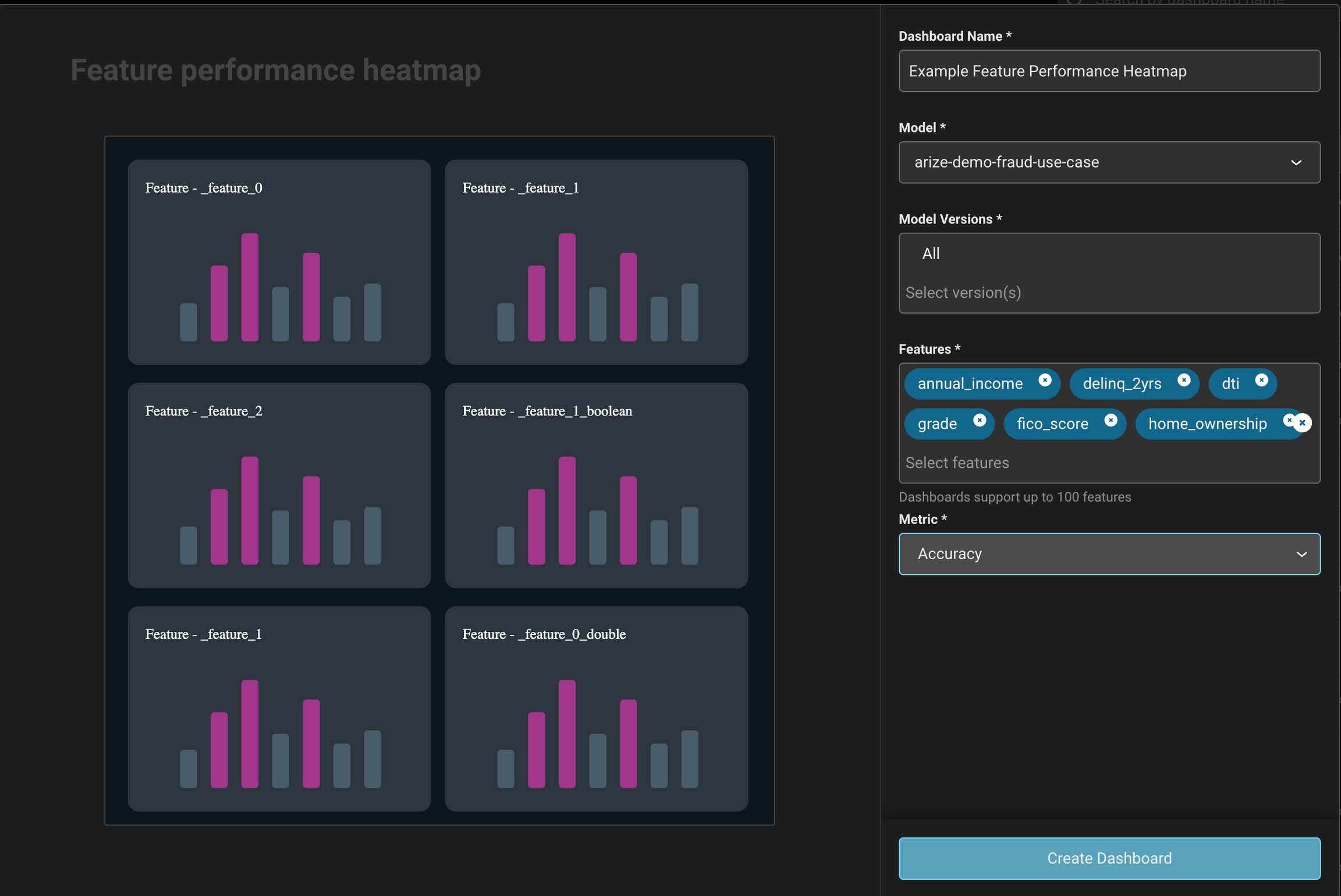Select the All model versions option
This screenshot has width=1341, height=896.
(x=931, y=254)
